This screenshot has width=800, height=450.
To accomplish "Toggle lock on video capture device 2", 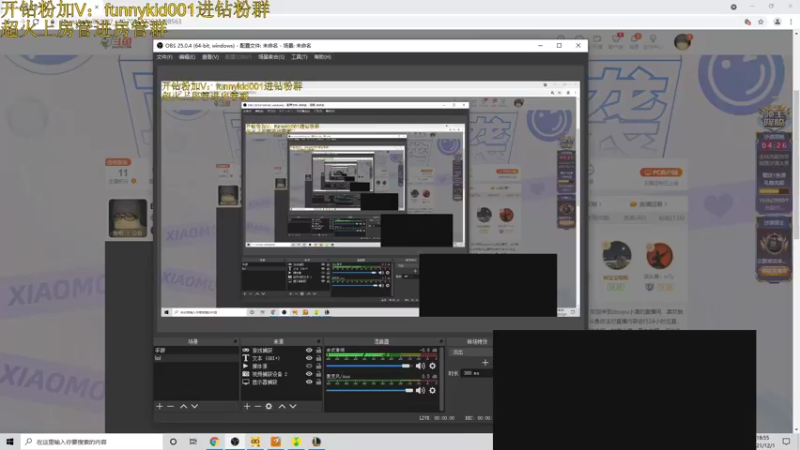I will 318,374.
